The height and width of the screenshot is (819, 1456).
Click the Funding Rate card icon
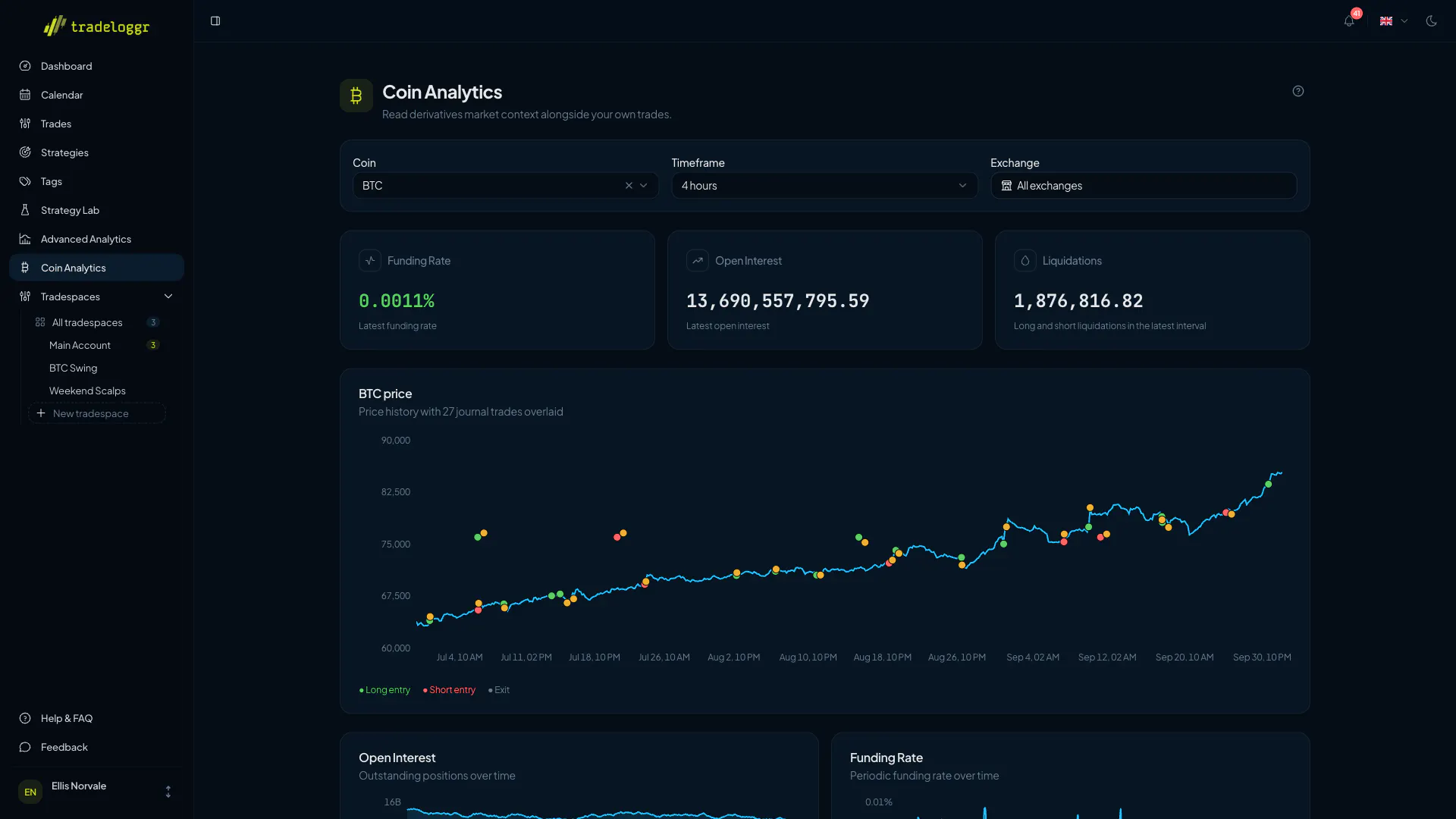(370, 261)
